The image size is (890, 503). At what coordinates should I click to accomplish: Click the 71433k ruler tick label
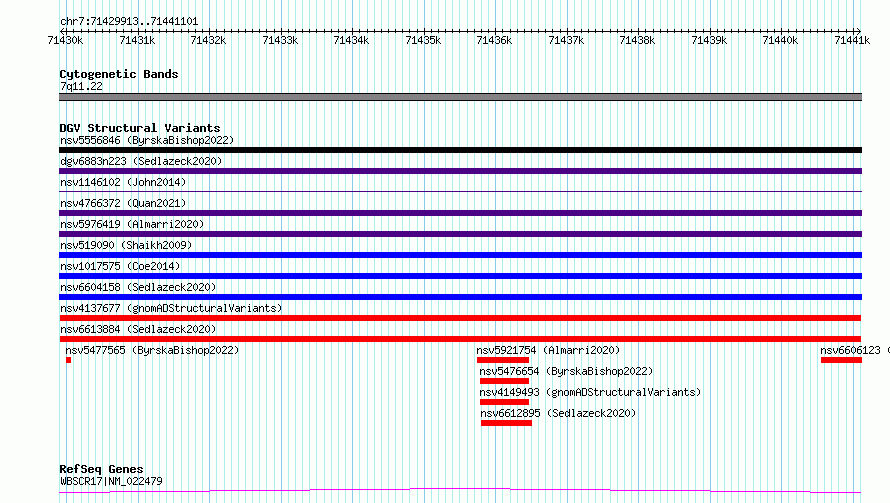click(280, 40)
